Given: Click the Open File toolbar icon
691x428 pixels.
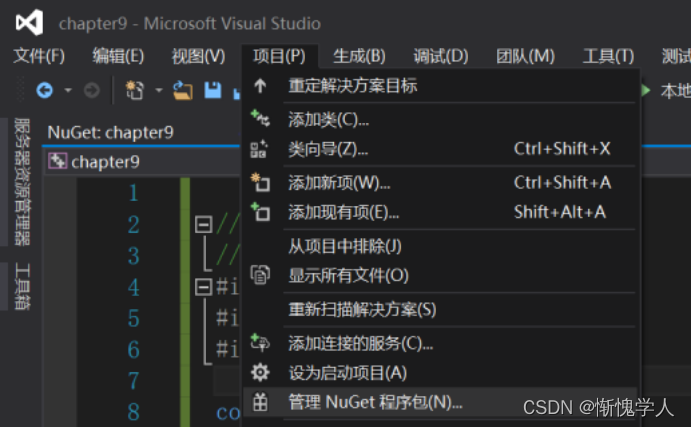Looking at the screenshot, I should [x=183, y=90].
